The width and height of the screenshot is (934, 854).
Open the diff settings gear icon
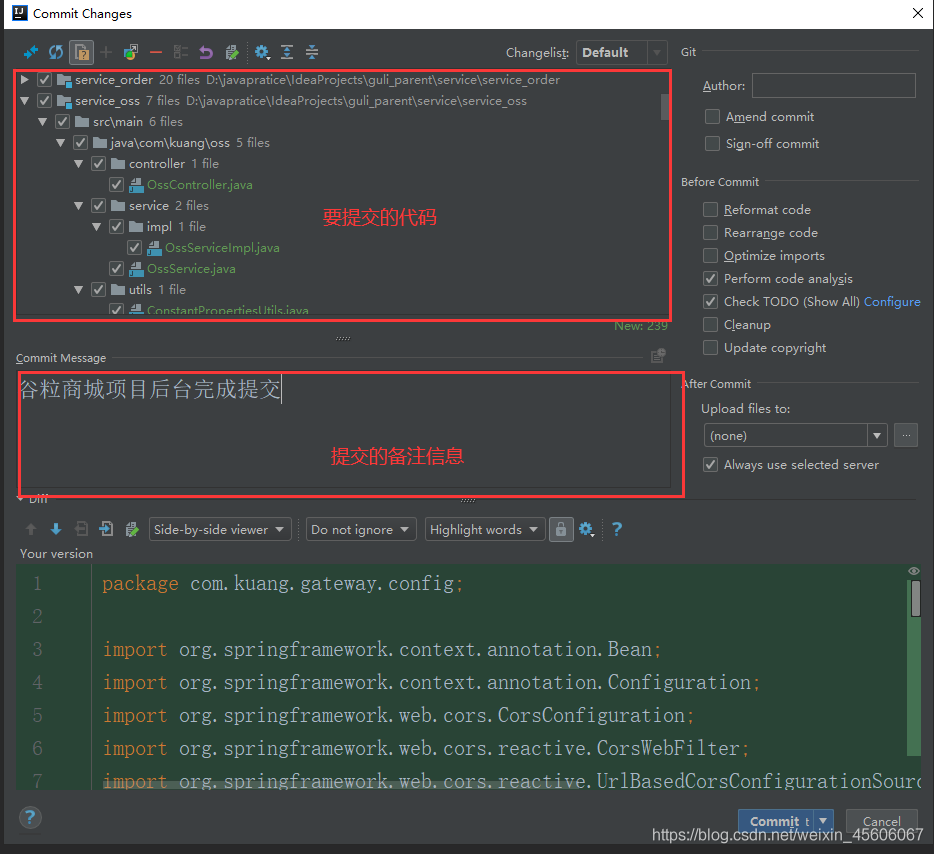(x=587, y=529)
